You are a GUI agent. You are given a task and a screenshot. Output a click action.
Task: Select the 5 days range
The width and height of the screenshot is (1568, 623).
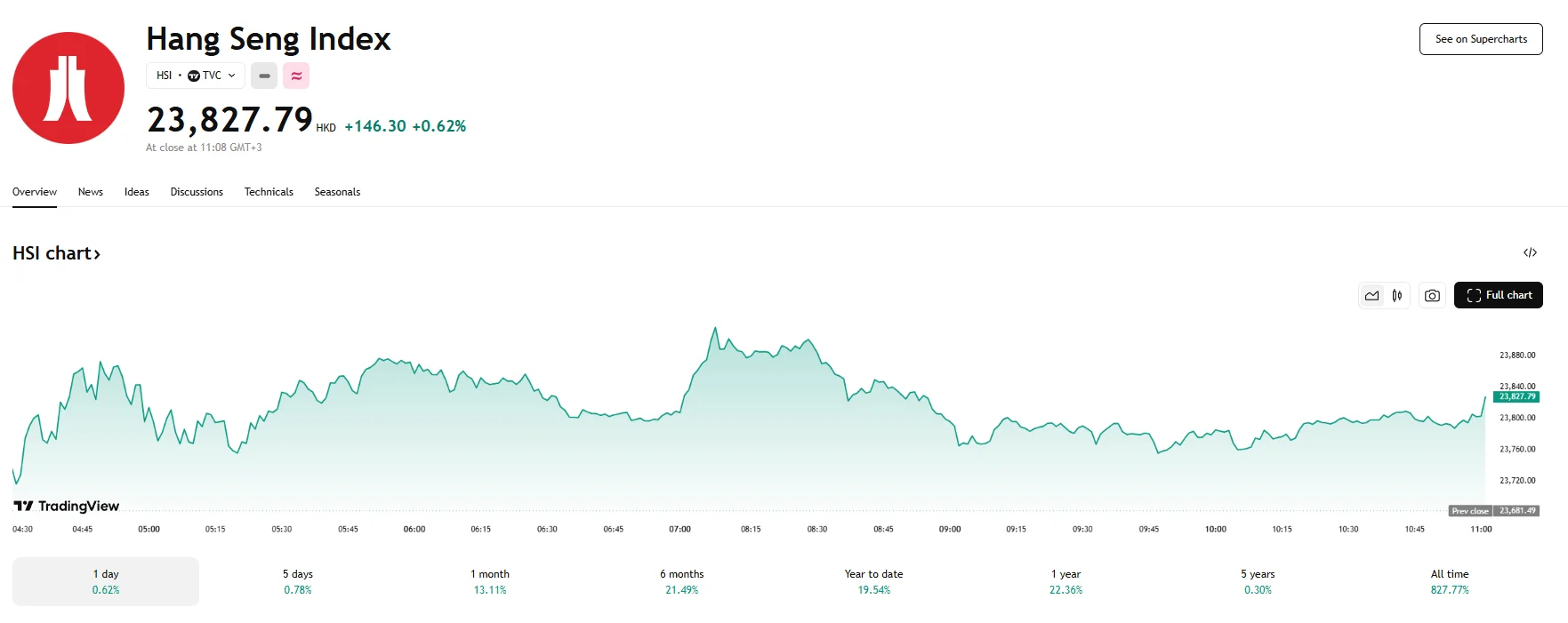pyautogui.click(x=298, y=581)
